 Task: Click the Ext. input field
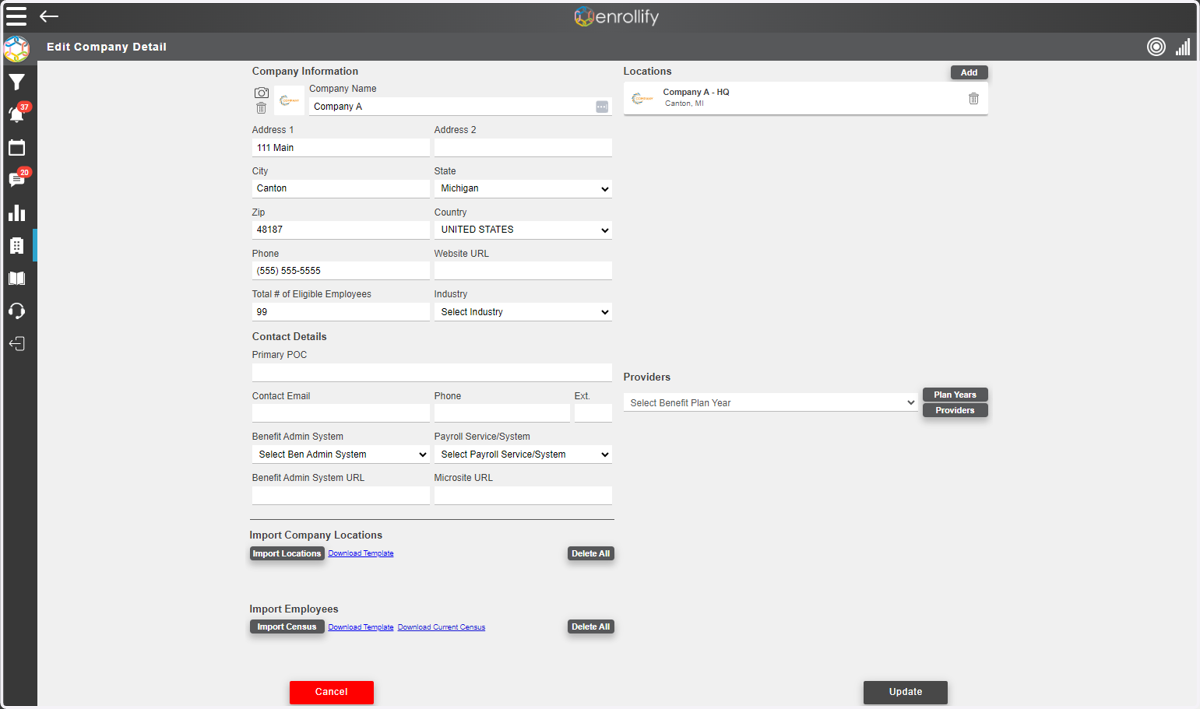(593, 413)
